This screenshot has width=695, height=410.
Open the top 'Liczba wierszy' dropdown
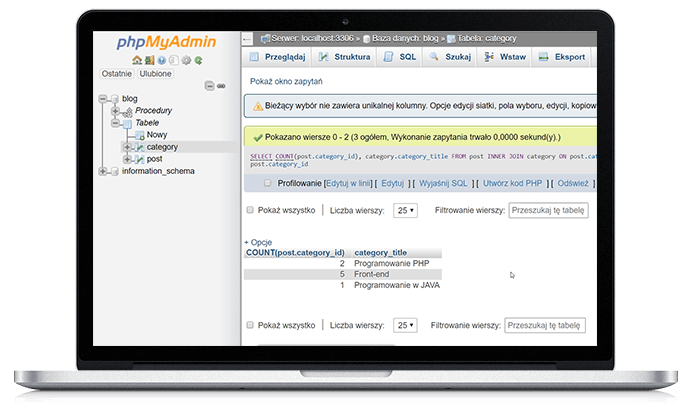pos(405,211)
